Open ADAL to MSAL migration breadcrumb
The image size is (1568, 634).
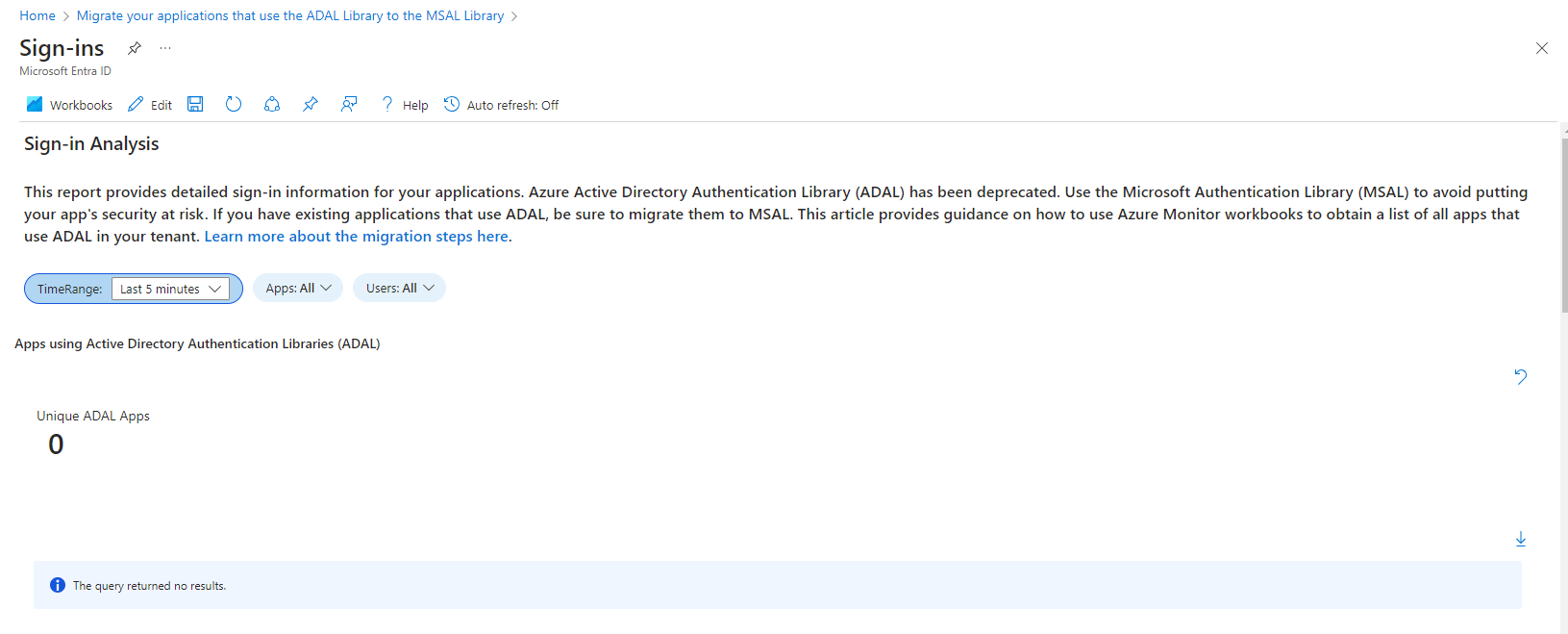[290, 15]
